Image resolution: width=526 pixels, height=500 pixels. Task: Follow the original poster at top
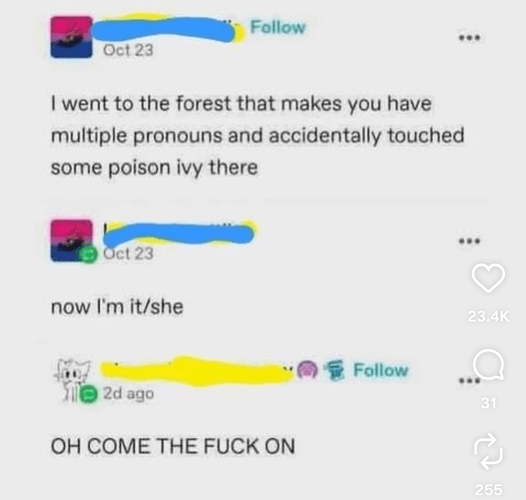[278, 27]
